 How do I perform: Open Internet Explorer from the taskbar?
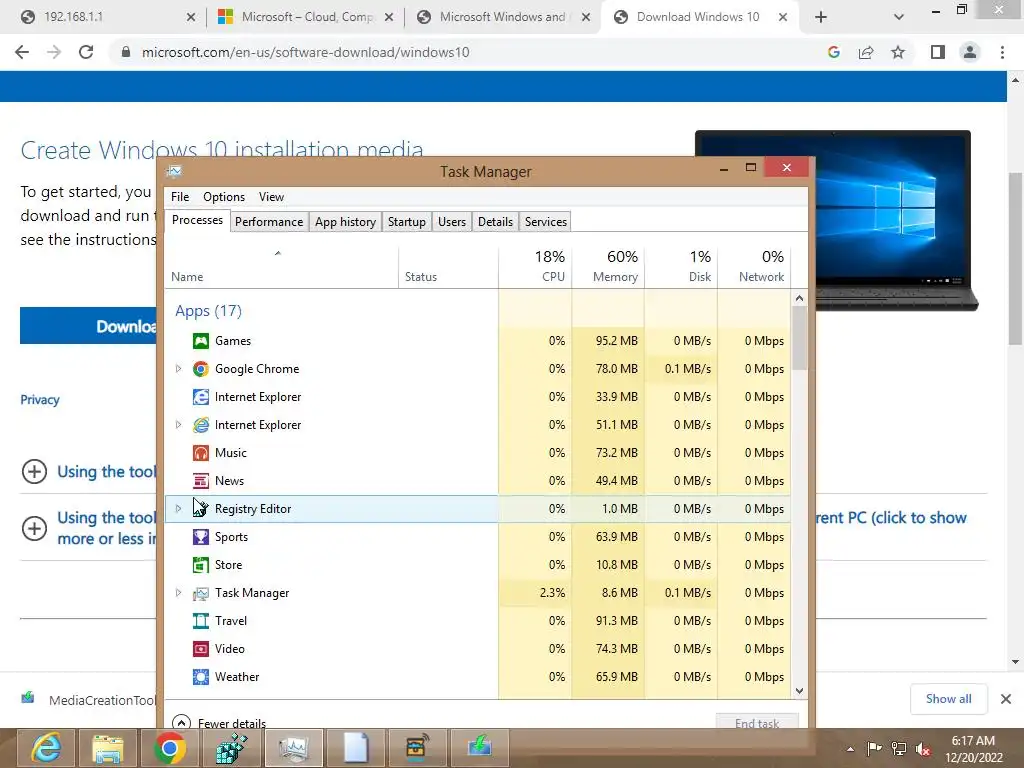pos(46,748)
